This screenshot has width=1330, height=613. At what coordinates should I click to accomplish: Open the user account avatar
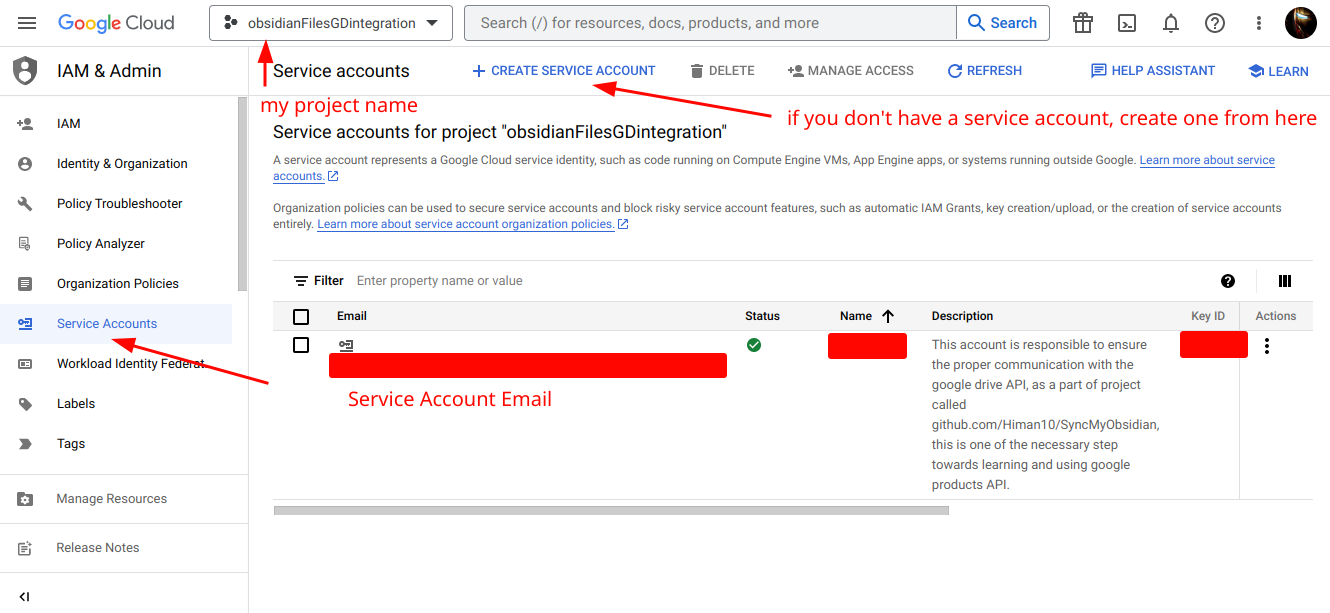pos(1301,23)
